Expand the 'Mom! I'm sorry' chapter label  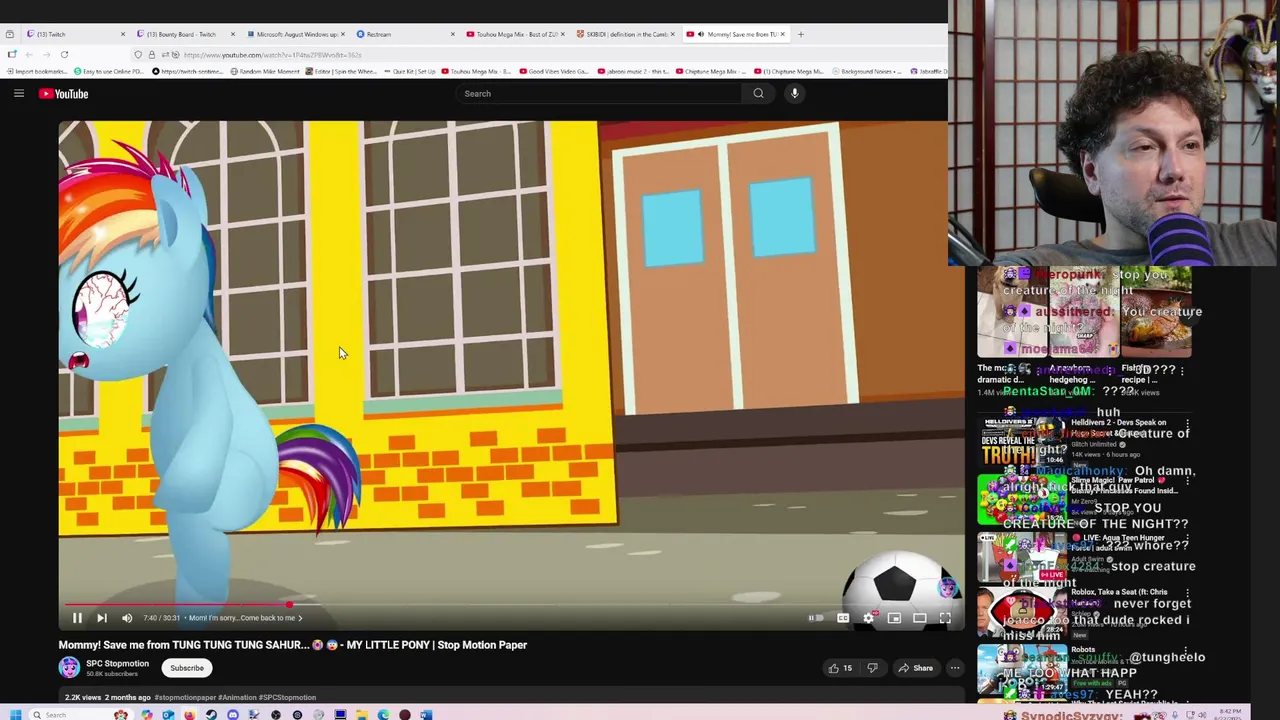[x=245, y=618]
